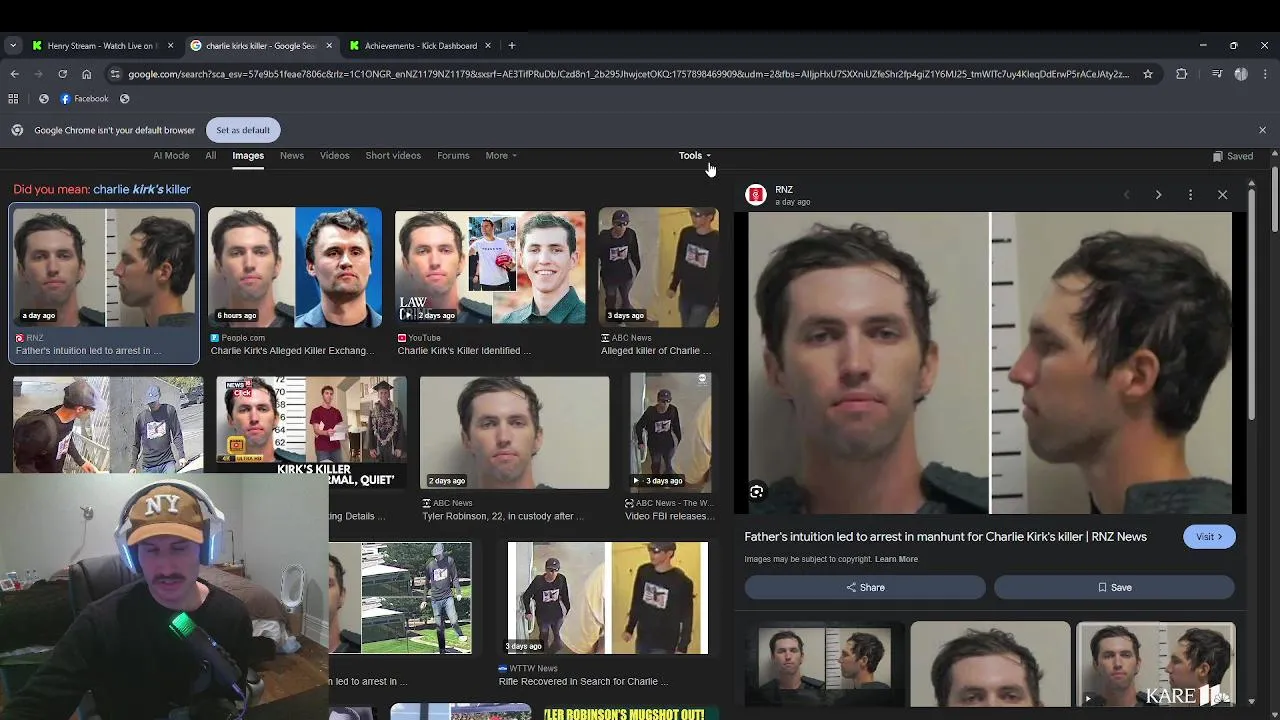Switch to the Achievements - Kick Dashboard tab
This screenshot has height=720, width=1280.
pos(421,45)
